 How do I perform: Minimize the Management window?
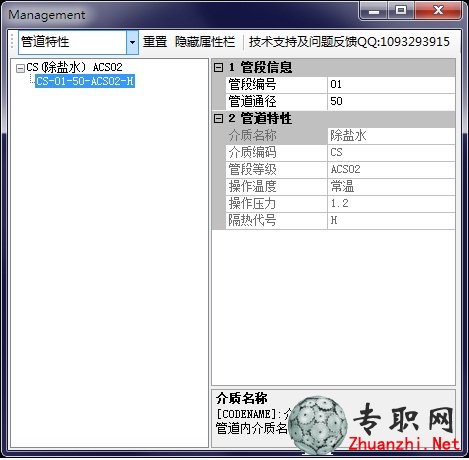[x=374, y=10]
